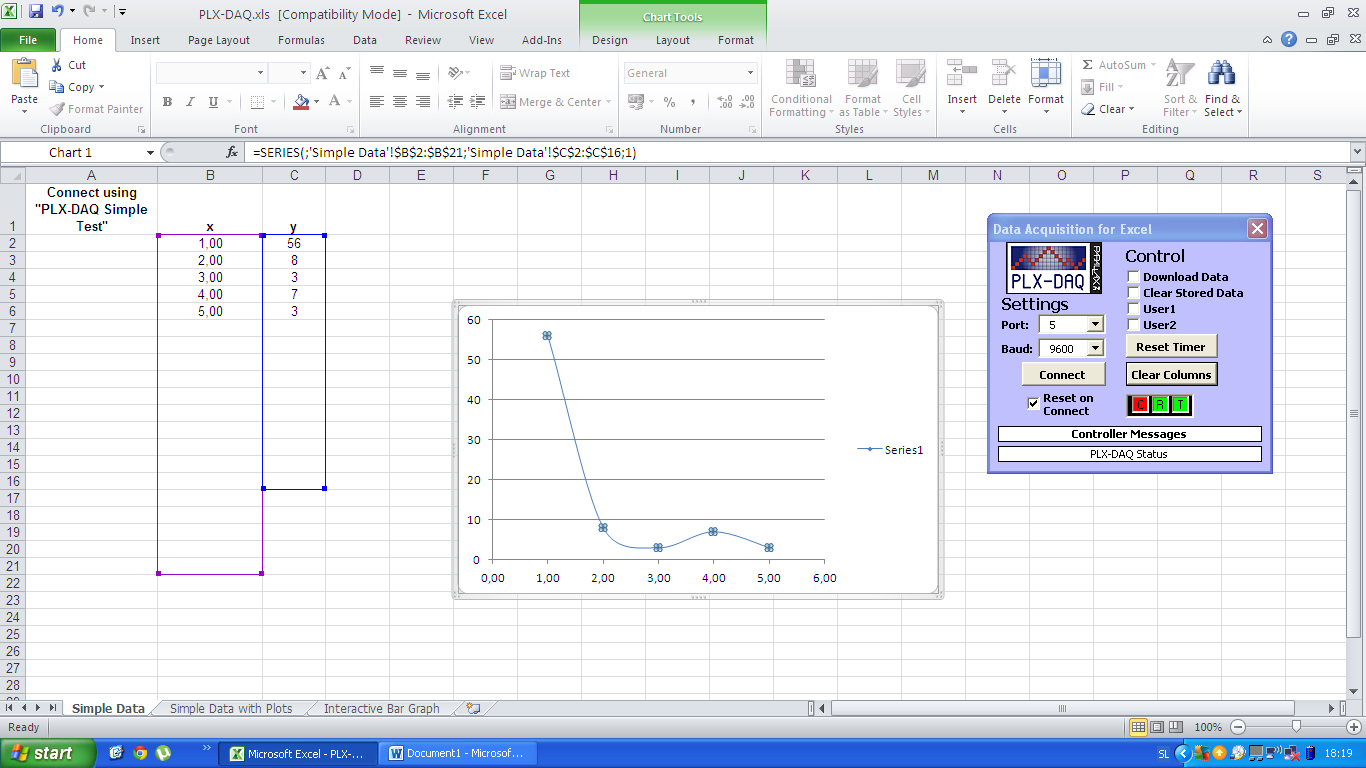Viewport: 1366px width, 768px height.
Task: Click the Percent Style icon
Action: tap(668, 102)
